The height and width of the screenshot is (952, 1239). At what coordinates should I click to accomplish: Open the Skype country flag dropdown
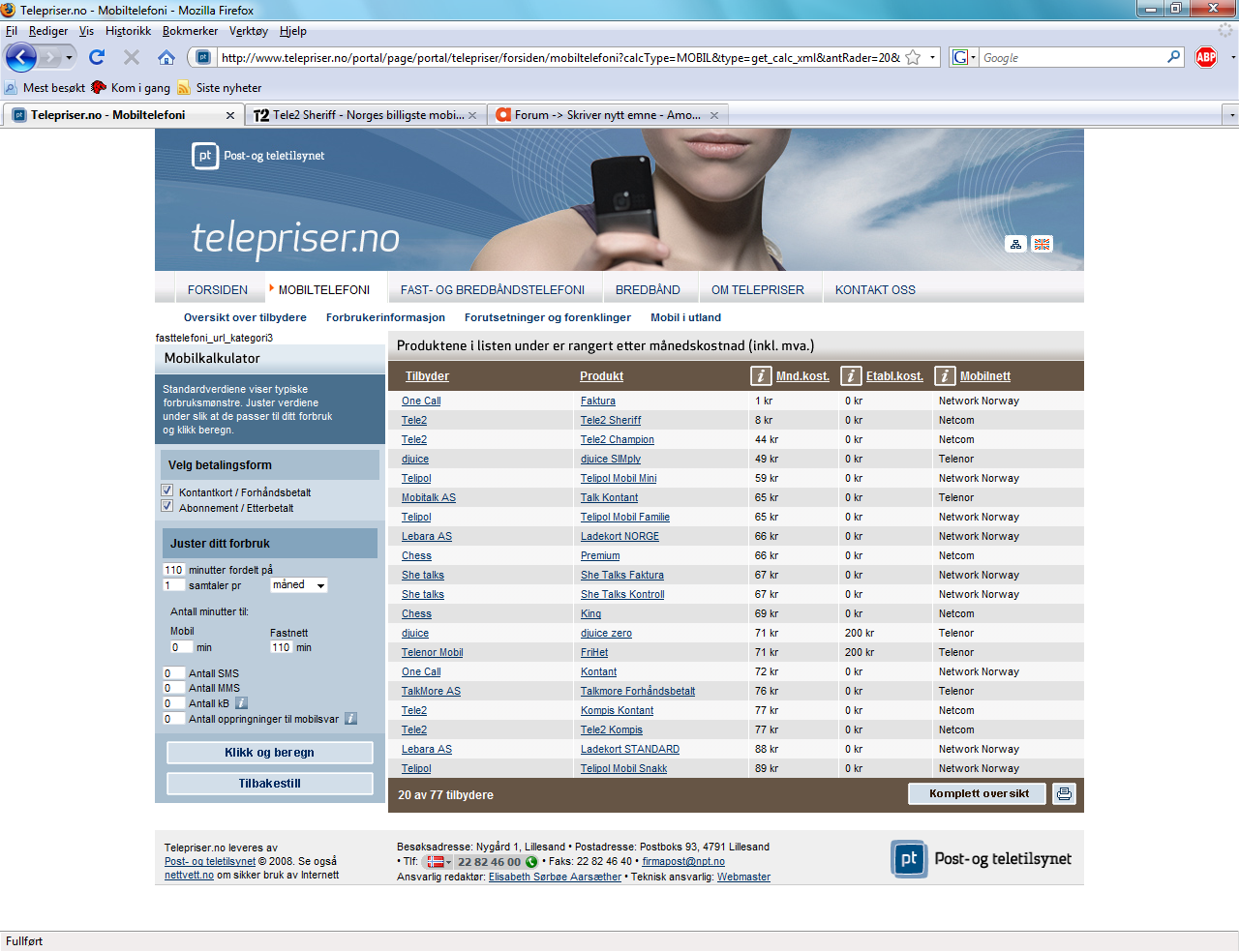(x=439, y=862)
